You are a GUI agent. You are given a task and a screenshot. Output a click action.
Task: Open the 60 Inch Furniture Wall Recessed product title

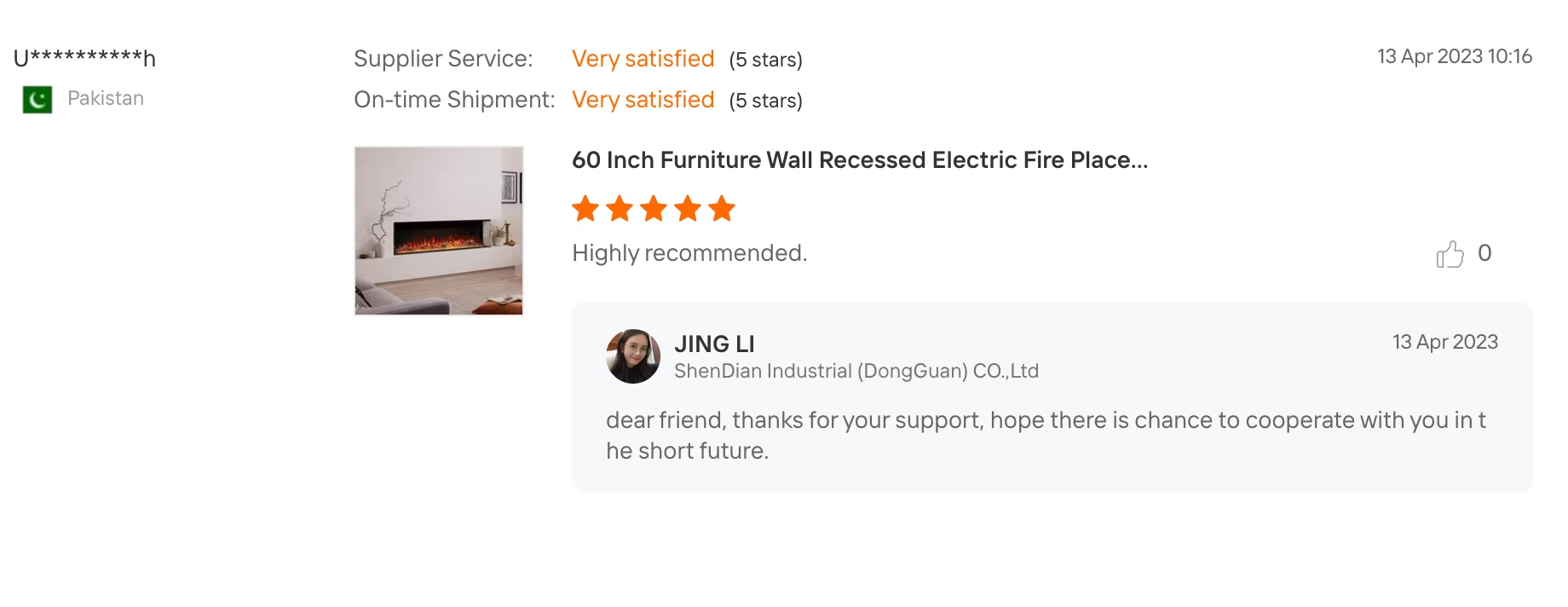click(x=860, y=160)
